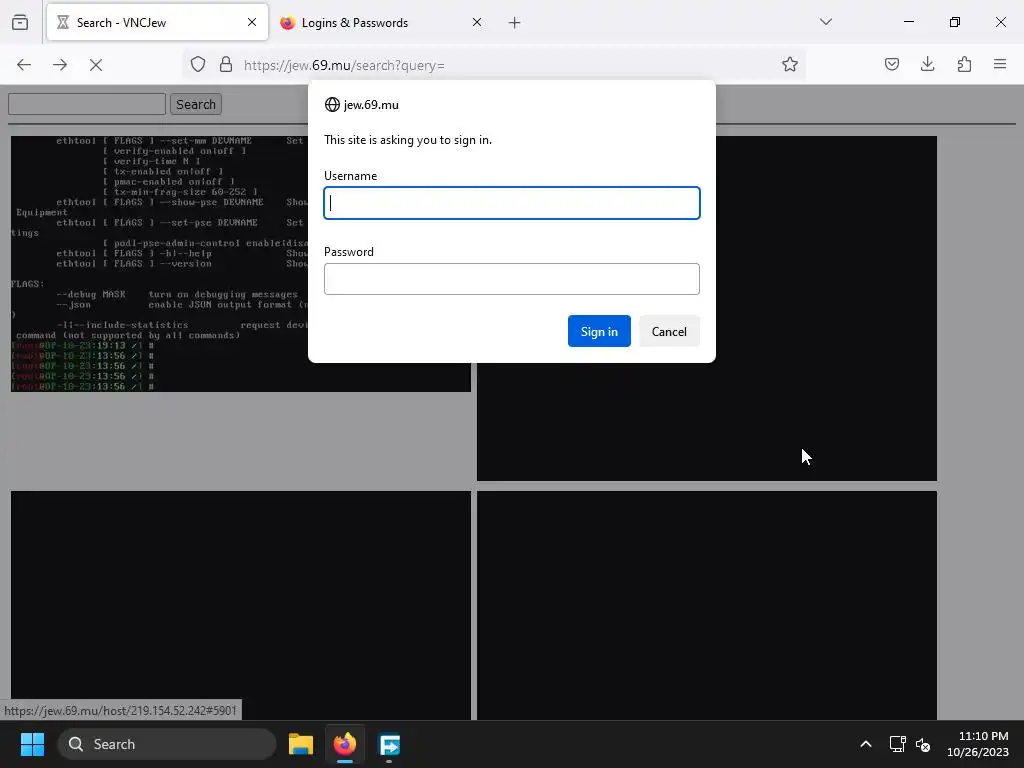Switch to the Search - VNCJew tab

coord(157,22)
